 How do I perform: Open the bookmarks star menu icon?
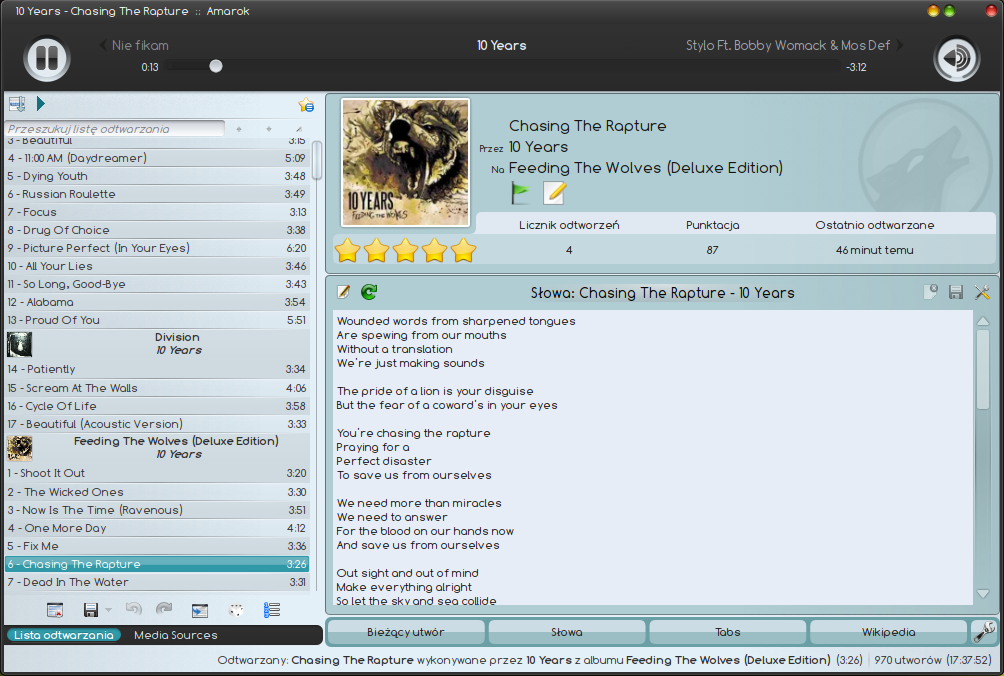click(x=306, y=105)
